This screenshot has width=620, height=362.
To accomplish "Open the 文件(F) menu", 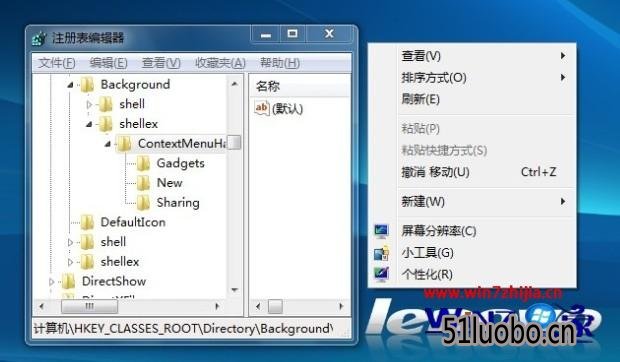I will (57, 63).
